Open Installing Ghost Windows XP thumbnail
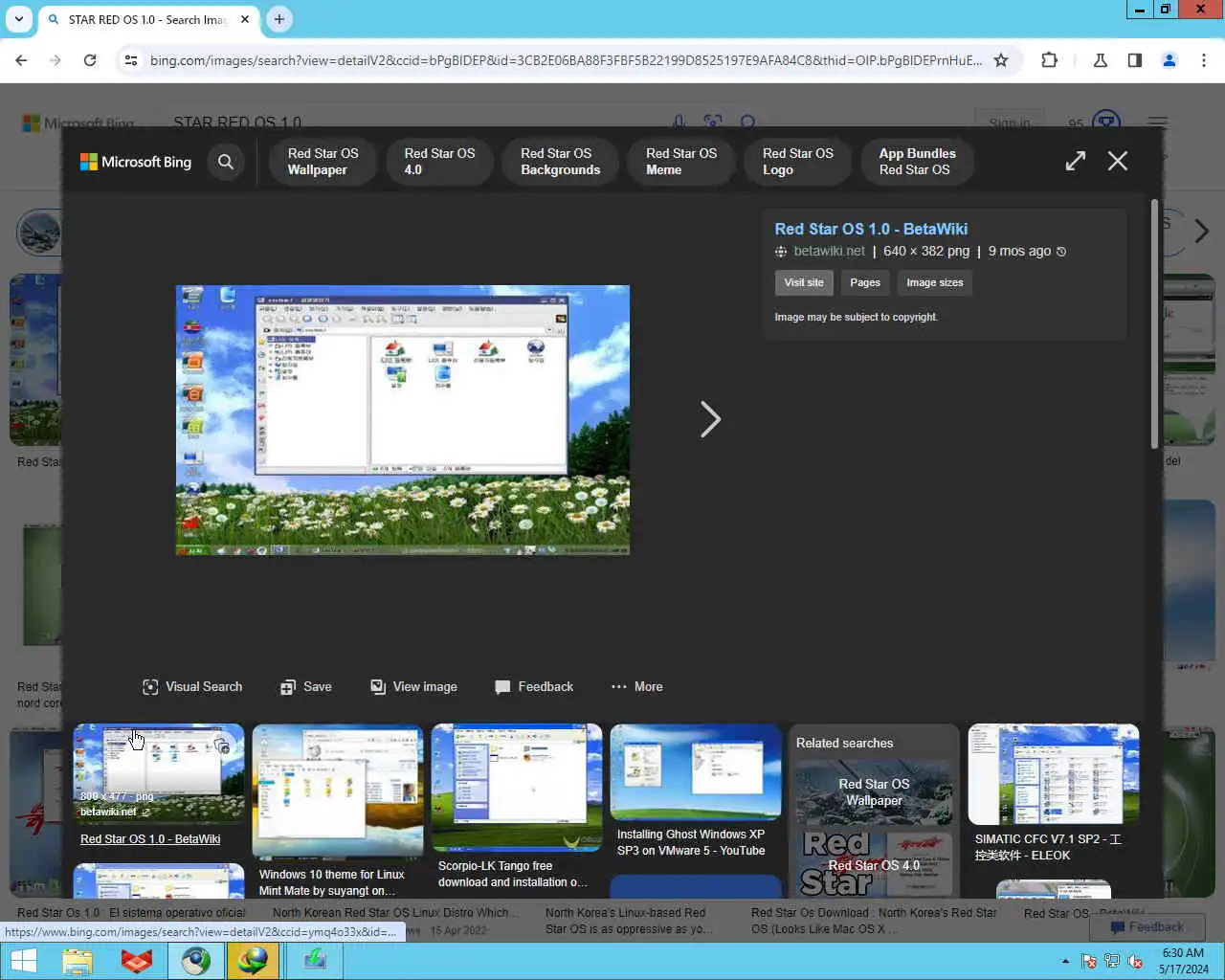Viewport: 1225px width, 980px height. coord(696,771)
